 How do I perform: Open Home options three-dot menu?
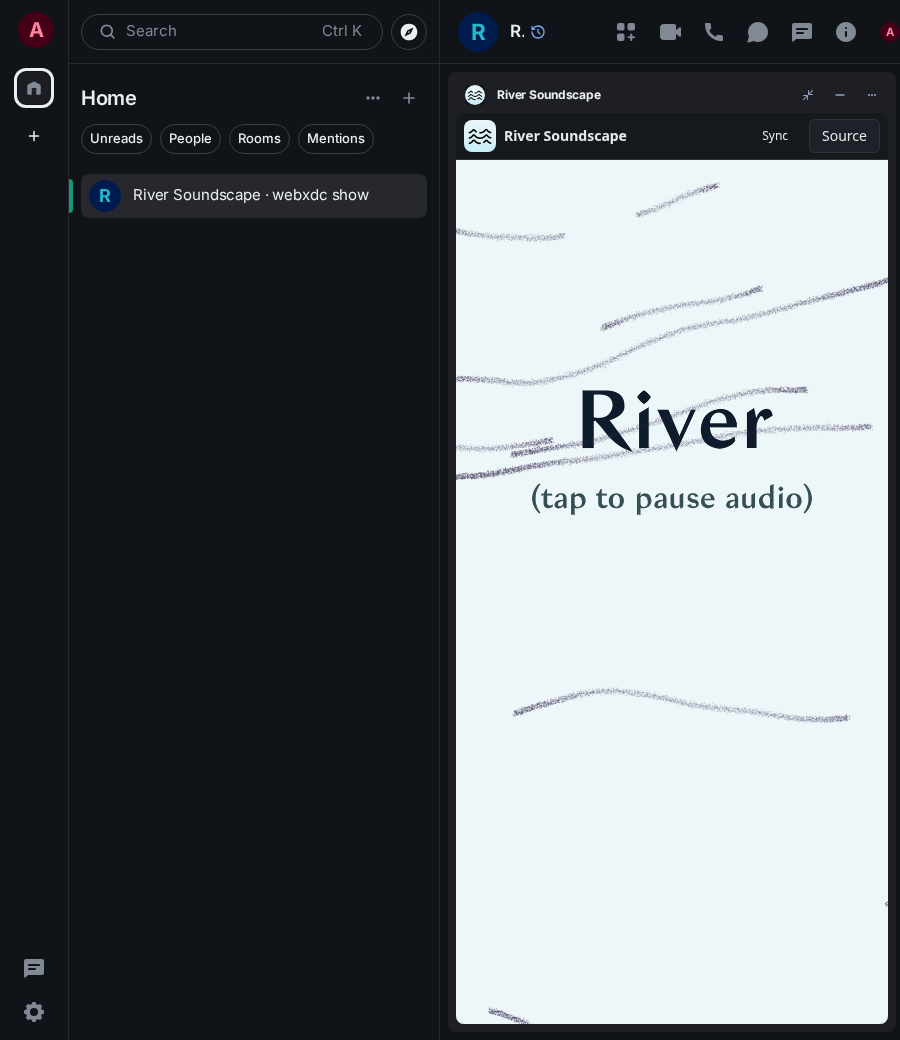pyautogui.click(x=373, y=98)
